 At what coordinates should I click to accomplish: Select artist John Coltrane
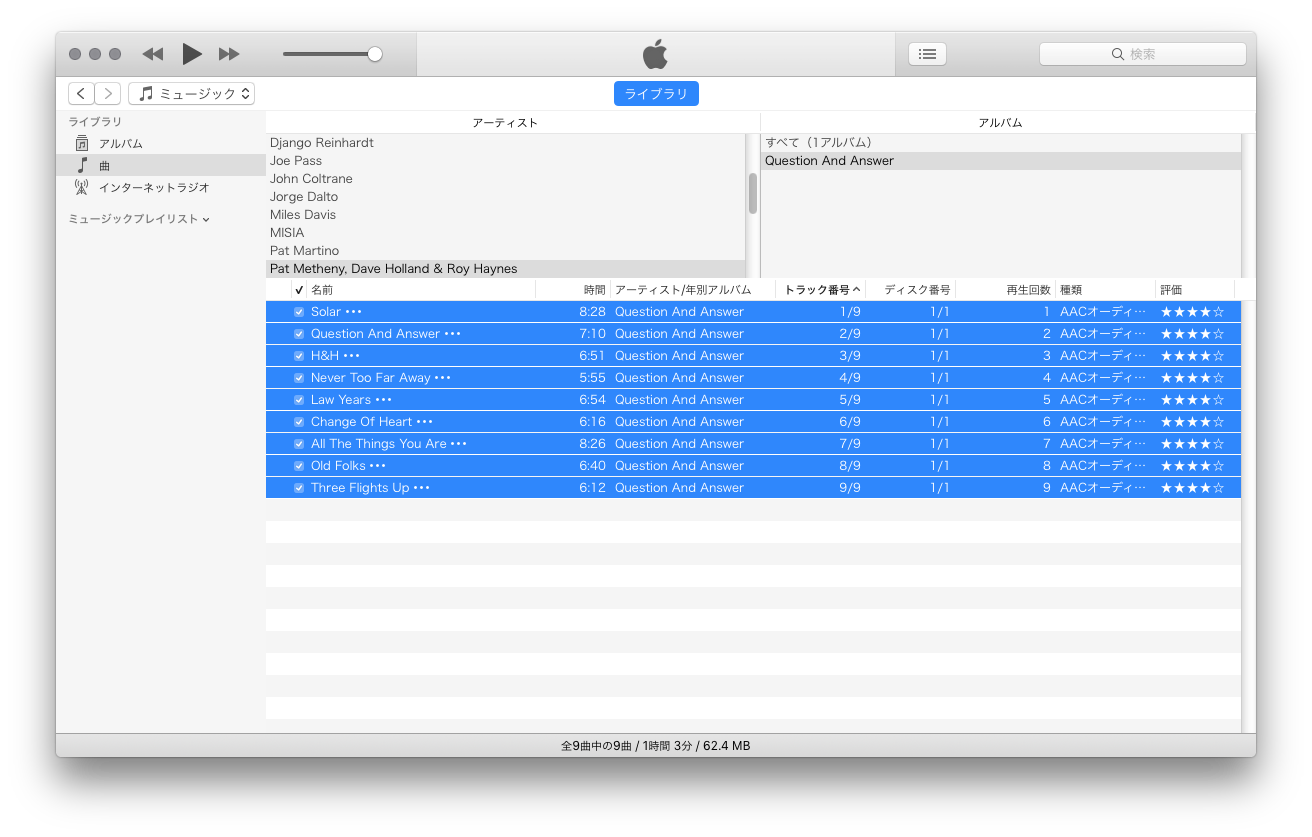tap(505, 179)
